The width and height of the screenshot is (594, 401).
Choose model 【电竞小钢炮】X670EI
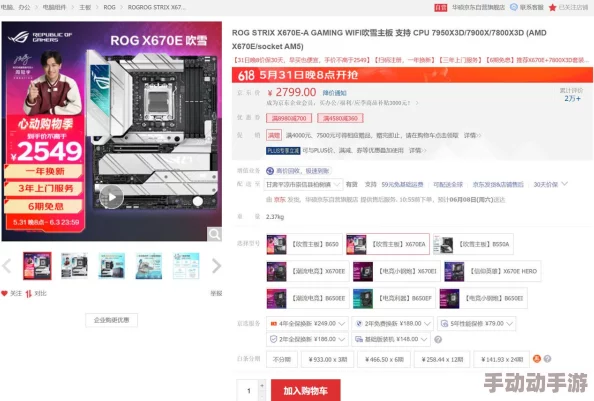coord(396,271)
